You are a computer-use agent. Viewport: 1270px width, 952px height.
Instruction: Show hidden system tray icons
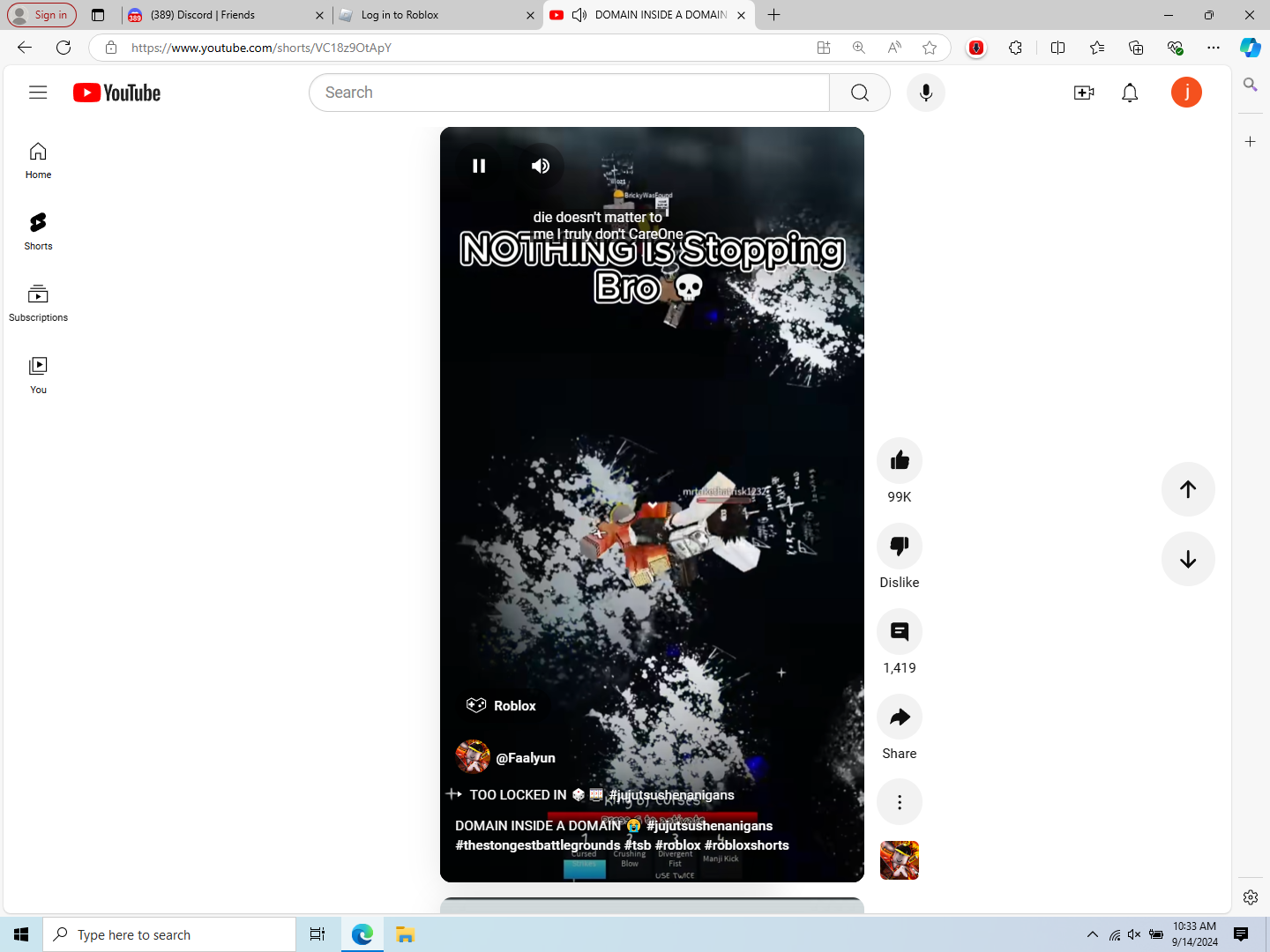(x=1093, y=934)
